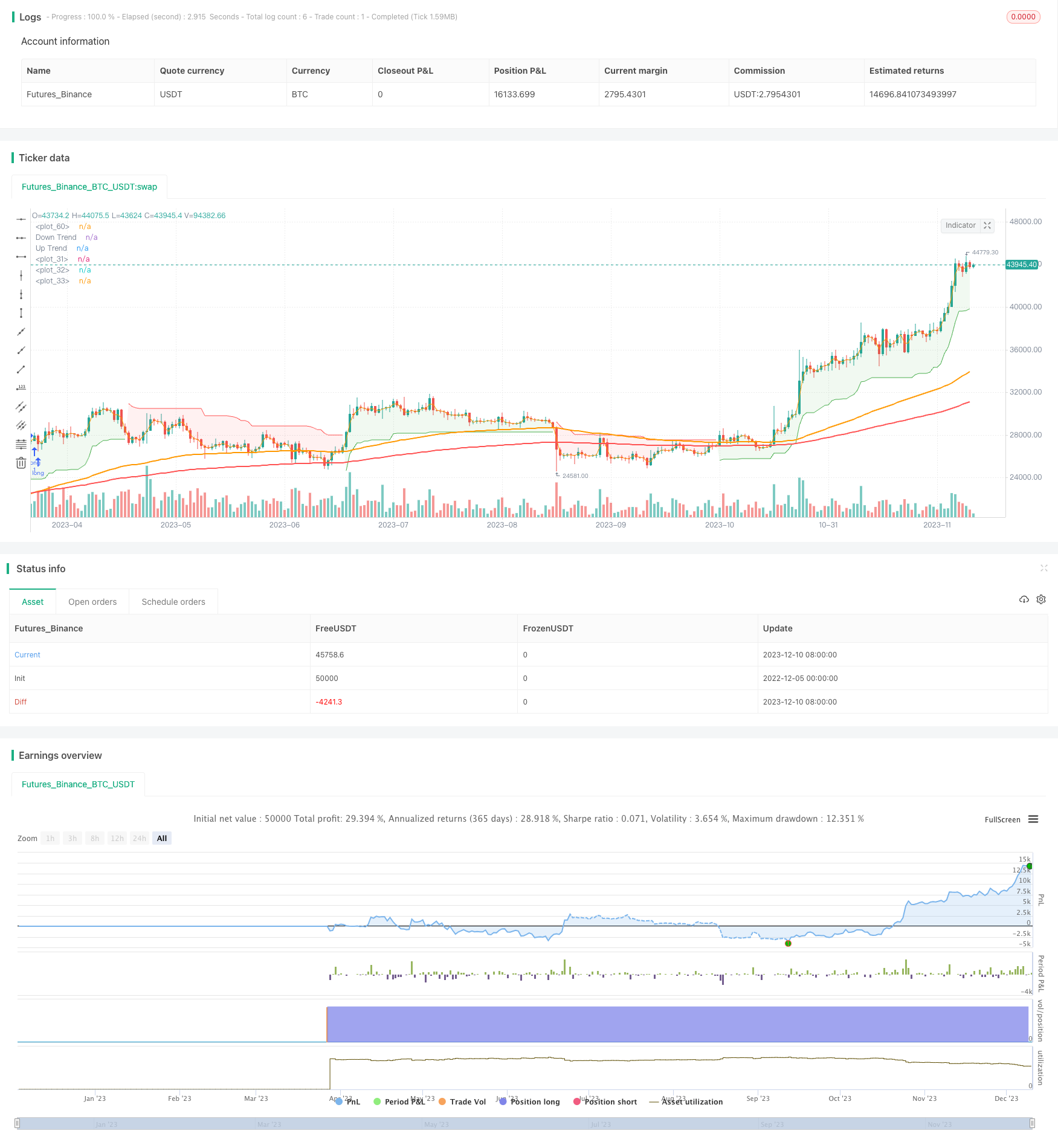Click the Init FreeUSDT value 50000

(x=327, y=679)
